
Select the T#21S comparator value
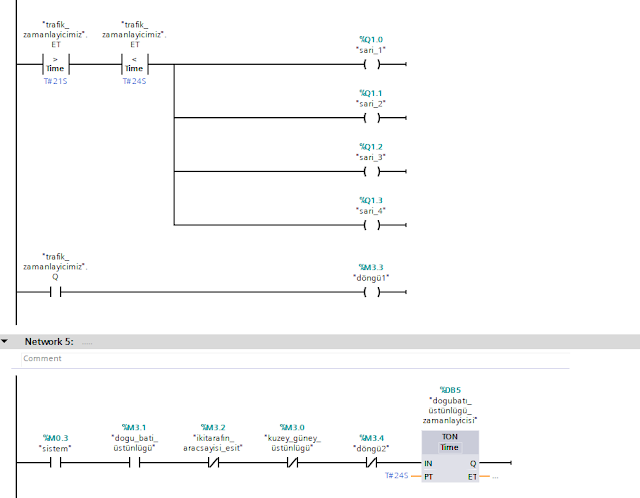tap(56, 81)
